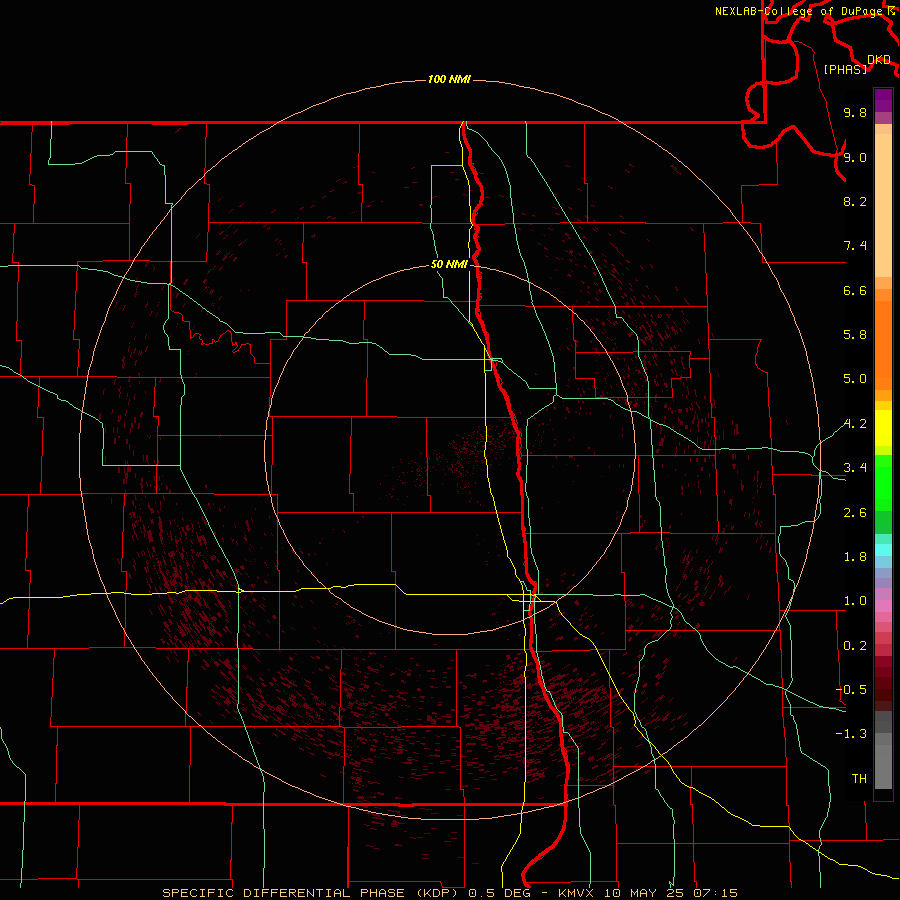Click the "KMVX" radar site identifier
Screen dimensions: 900x900
click(576, 893)
